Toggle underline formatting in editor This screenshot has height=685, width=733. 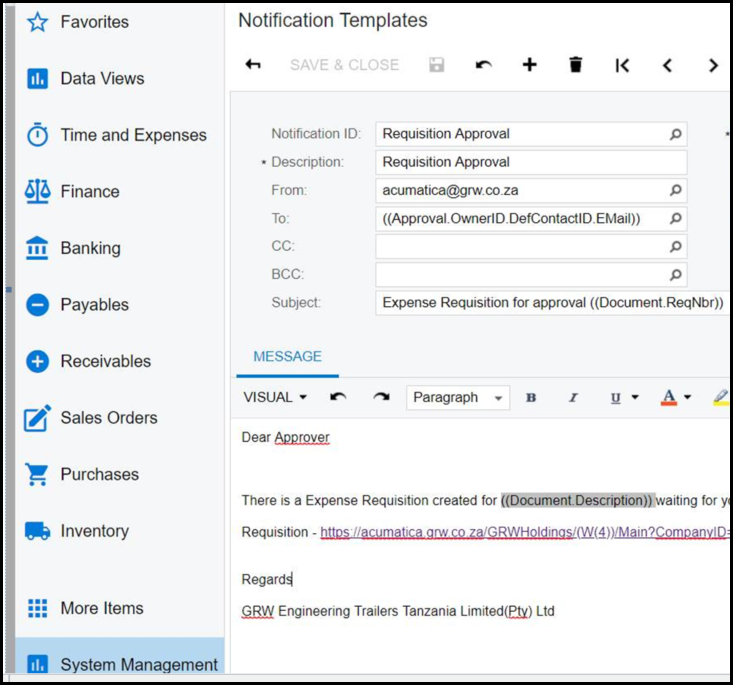[x=616, y=397]
